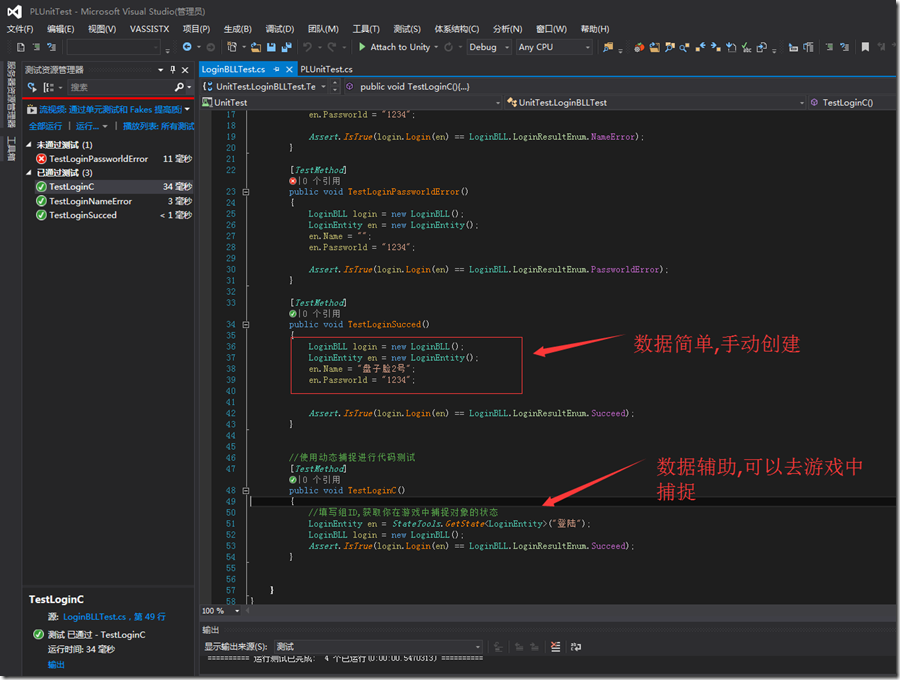Switch to the PLUnitTest.cs tab
The height and width of the screenshot is (680, 900).
point(326,69)
